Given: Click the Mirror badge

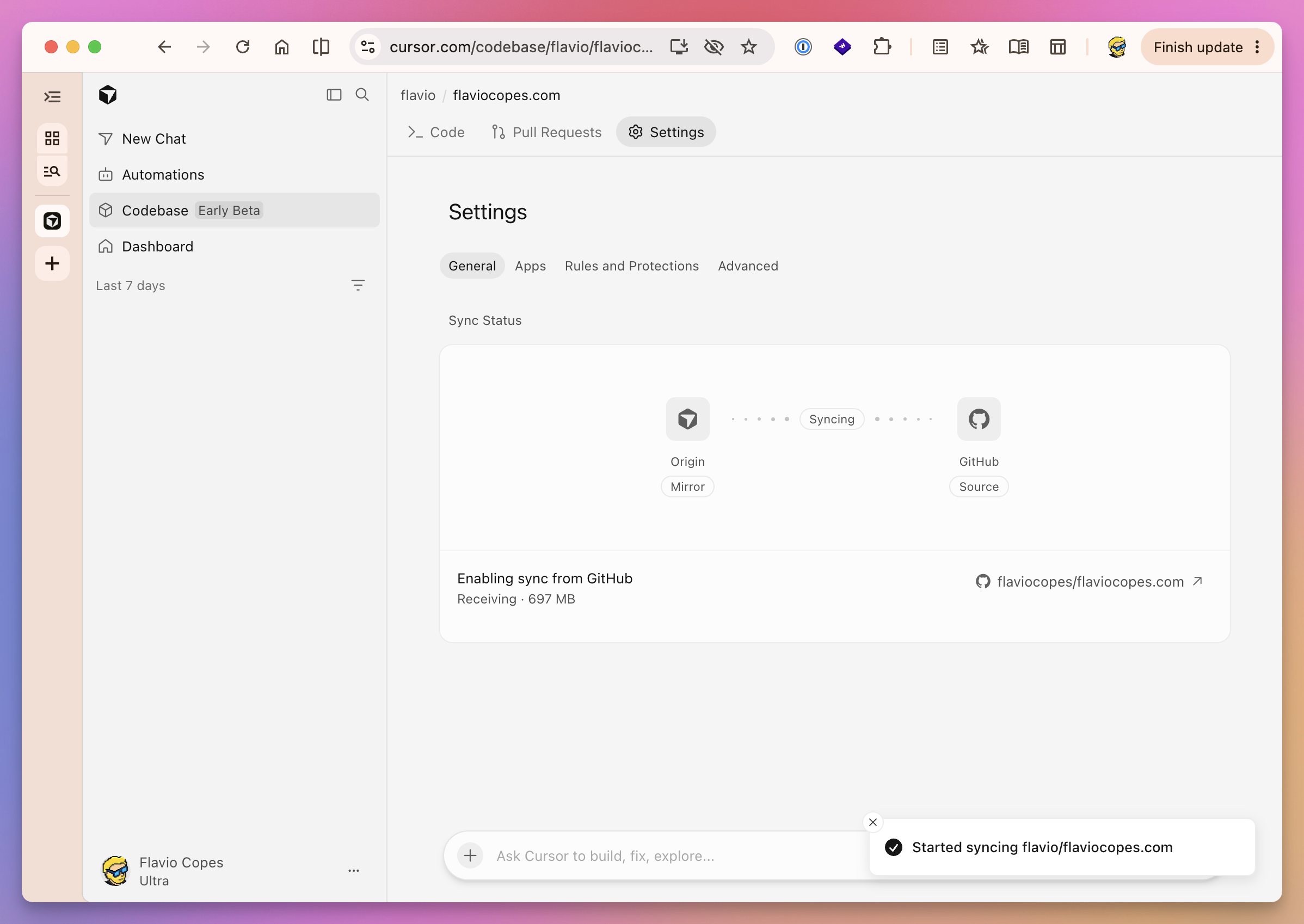Looking at the screenshot, I should [x=688, y=487].
